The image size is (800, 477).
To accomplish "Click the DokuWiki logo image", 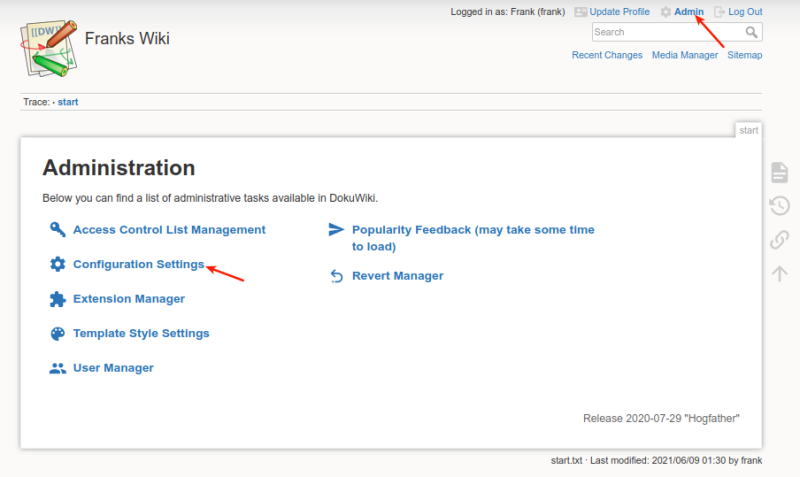I will (49, 48).
